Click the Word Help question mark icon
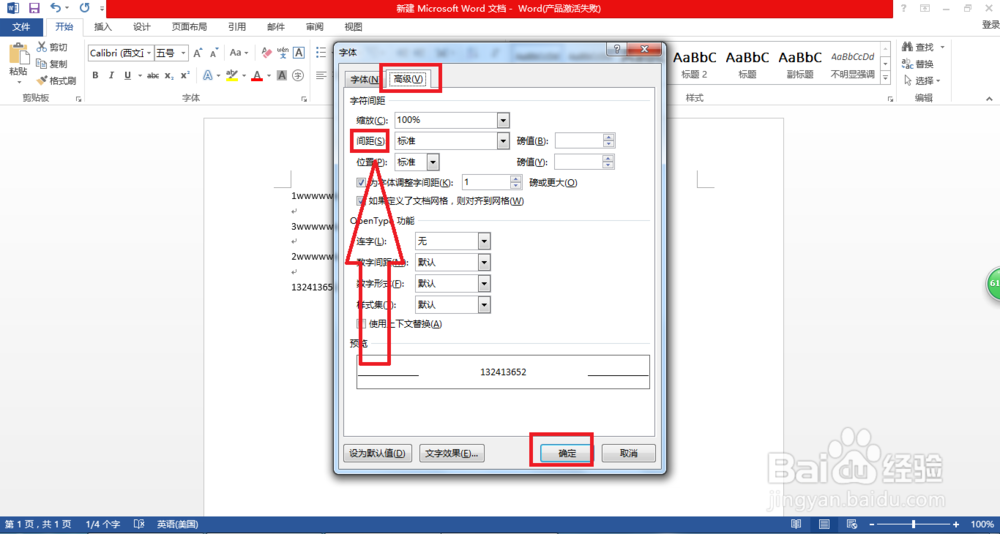1000x534 pixels. tap(903, 8)
